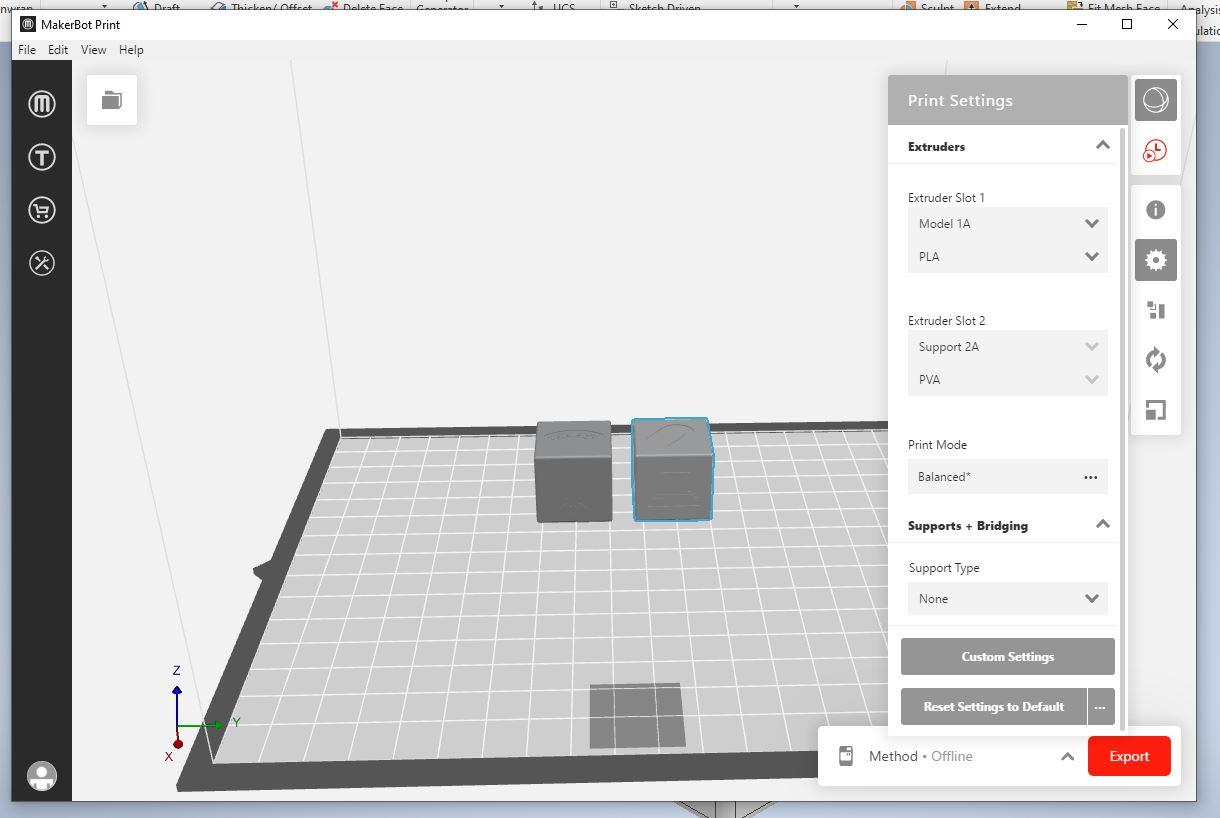Click the red Export button
The height and width of the screenshot is (818, 1220).
tap(1129, 756)
